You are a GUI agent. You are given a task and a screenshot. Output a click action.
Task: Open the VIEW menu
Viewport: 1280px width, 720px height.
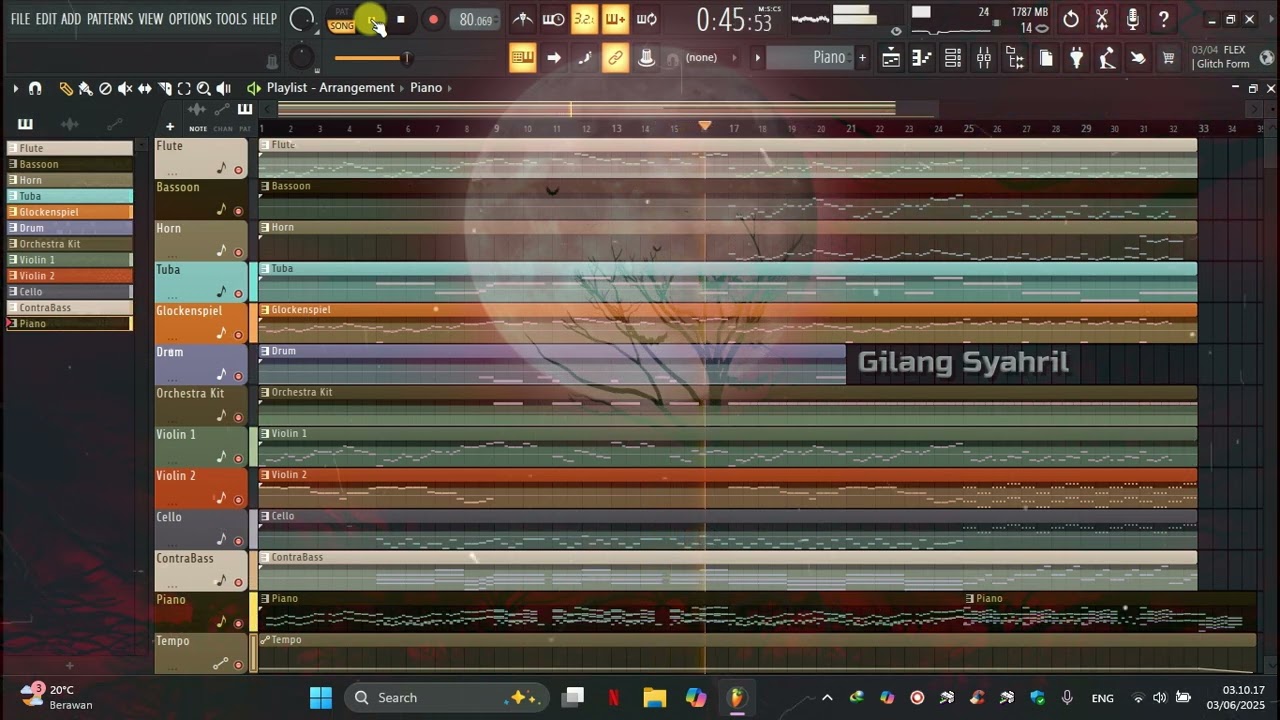point(151,19)
